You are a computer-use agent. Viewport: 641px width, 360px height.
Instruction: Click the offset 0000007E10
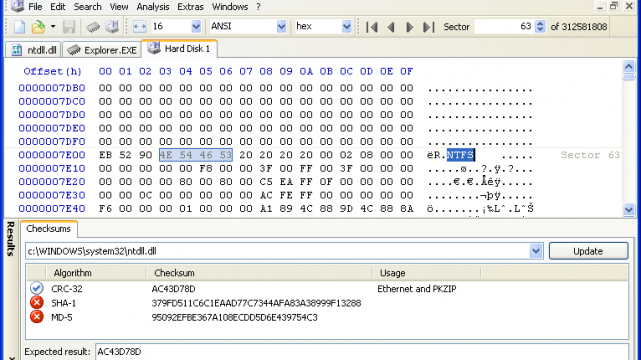pyautogui.click(x=52, y=168)
